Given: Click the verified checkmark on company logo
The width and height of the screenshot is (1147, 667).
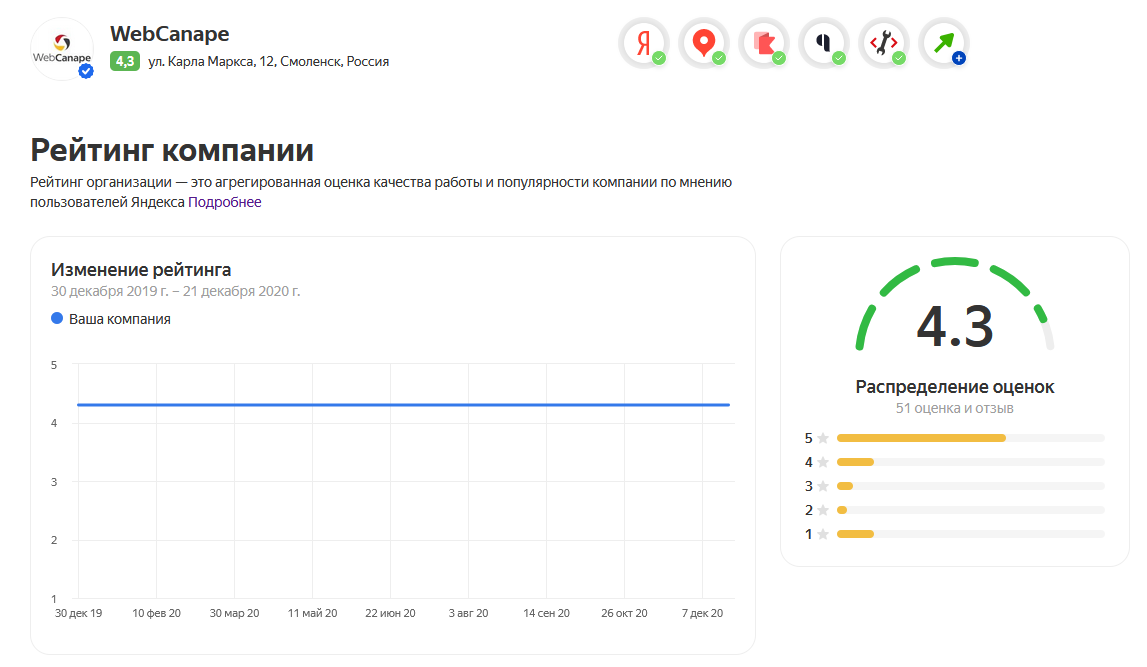Looking at the screenshot, I should pos(86,72).
